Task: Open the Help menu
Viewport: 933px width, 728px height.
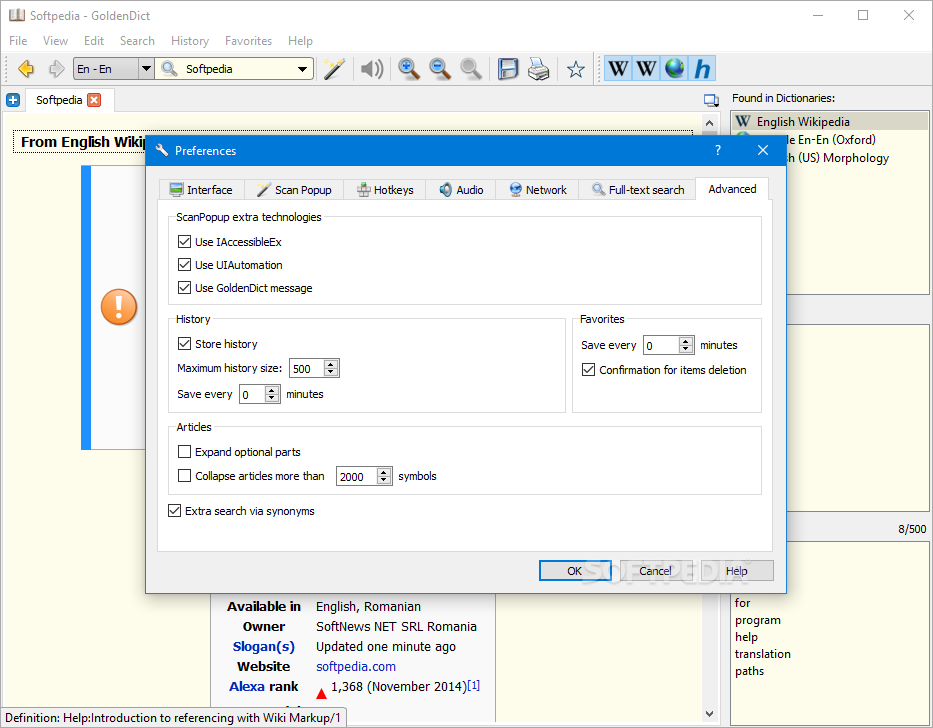Action: point(300,40)
